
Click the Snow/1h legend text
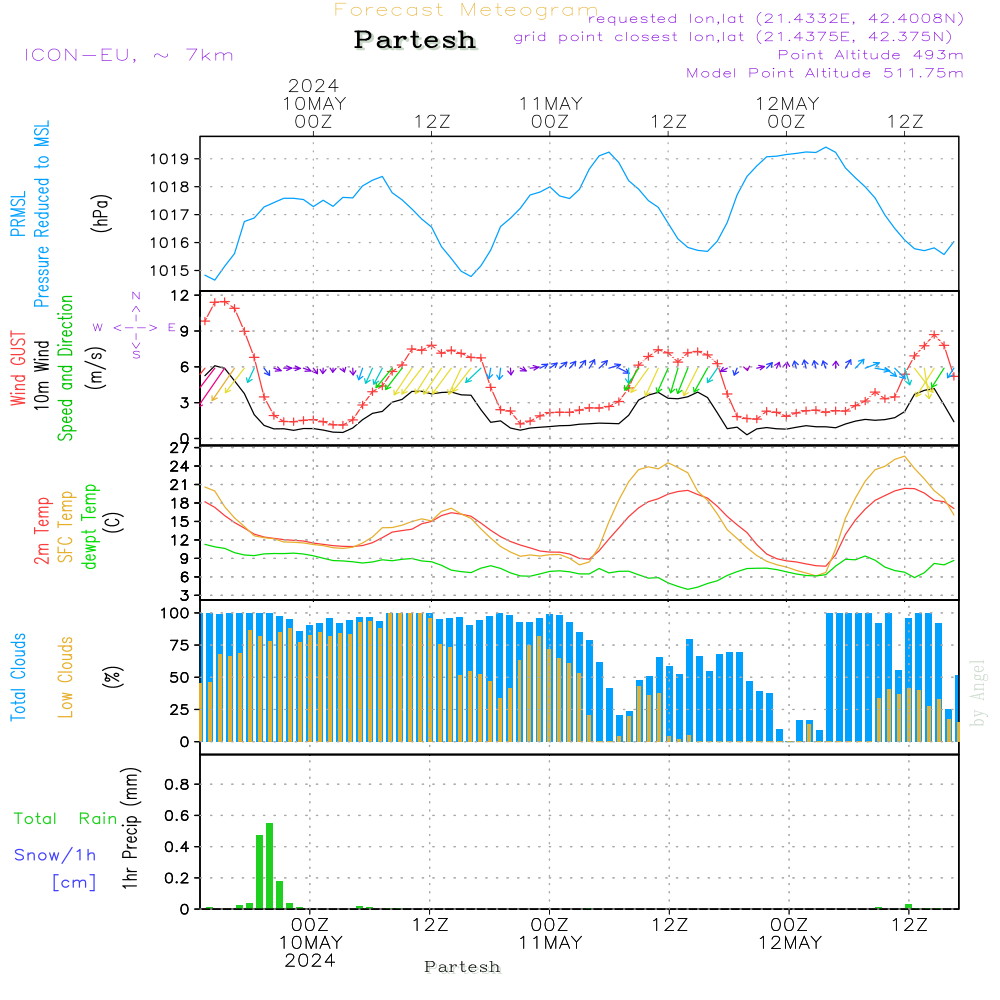click(x=55, y=855)
